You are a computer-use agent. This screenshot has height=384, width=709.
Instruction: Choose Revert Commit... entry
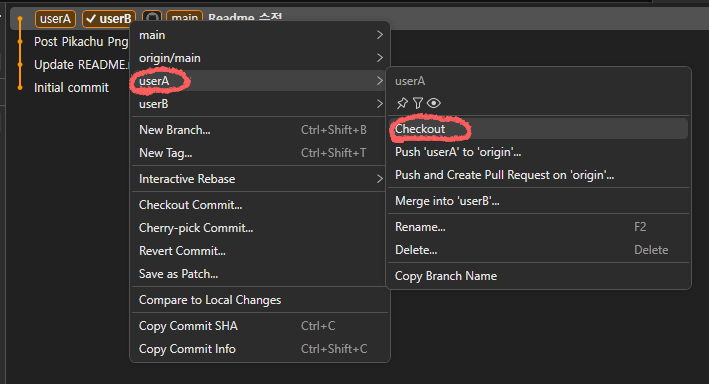pyautogui.click(x=260, y=251)
